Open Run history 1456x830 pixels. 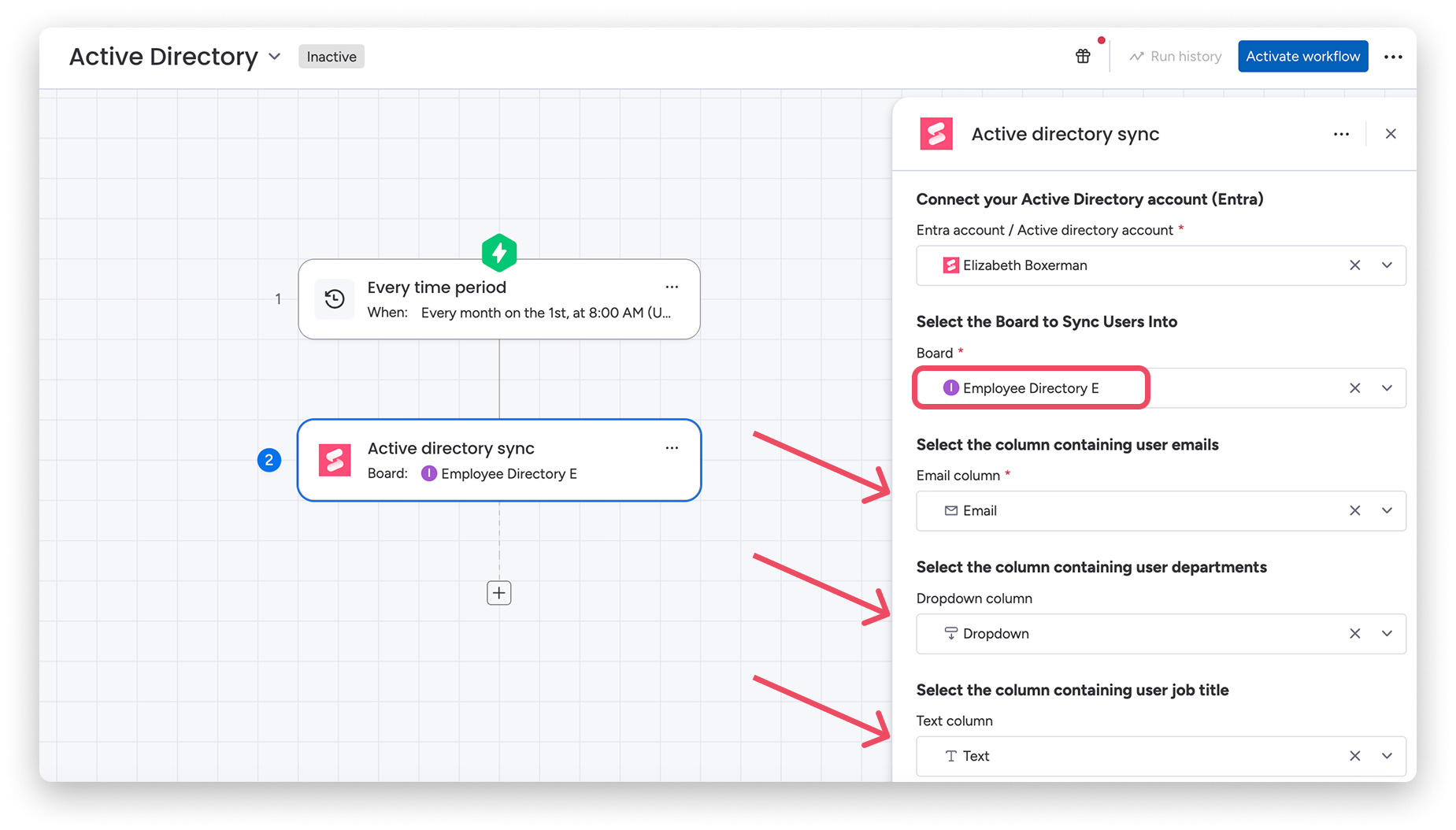(x=1176, y=57)
